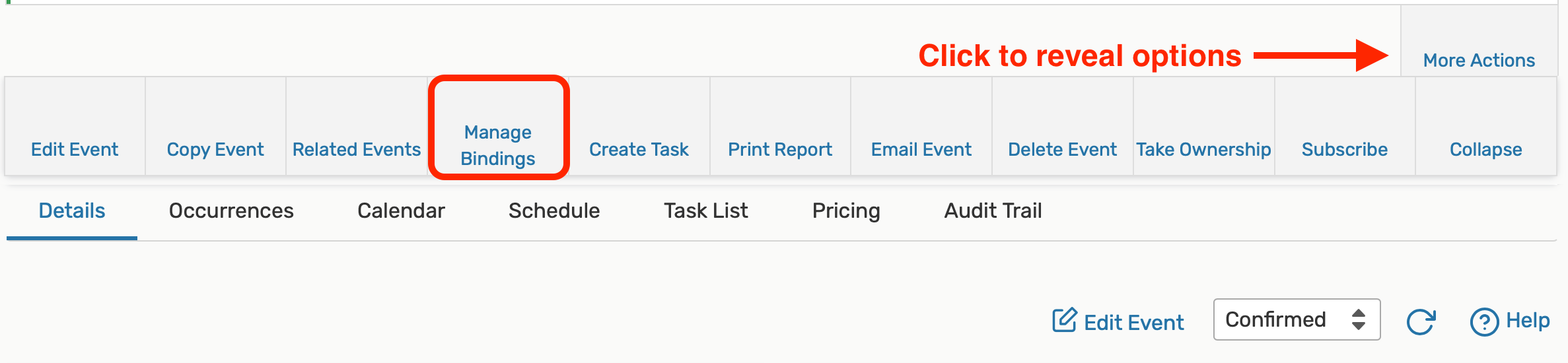
Task: Go to the Pricing tab
Action: [x=846, y=211]
